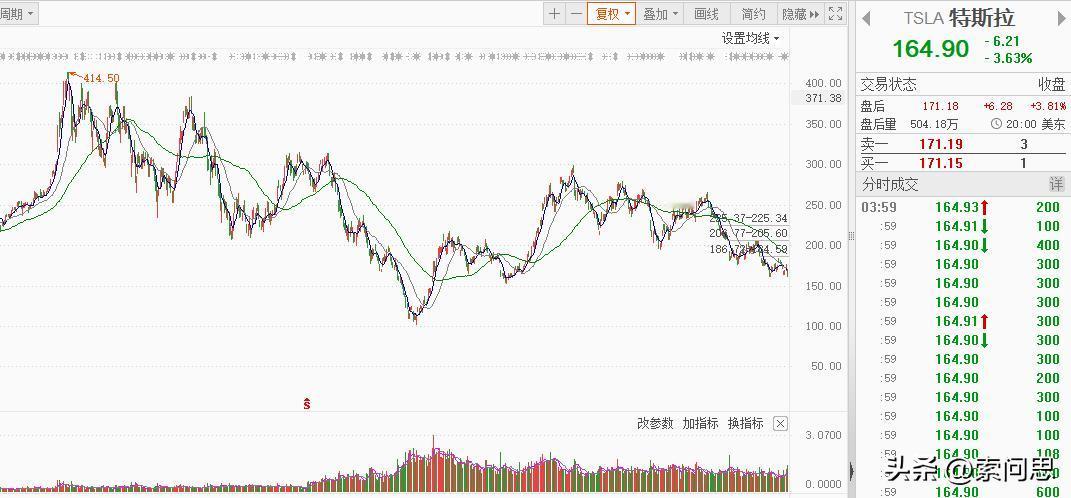Click the -6.21 price change value
The height and width of the screenshot is (498, 1071).
[x=1002, y=42]
